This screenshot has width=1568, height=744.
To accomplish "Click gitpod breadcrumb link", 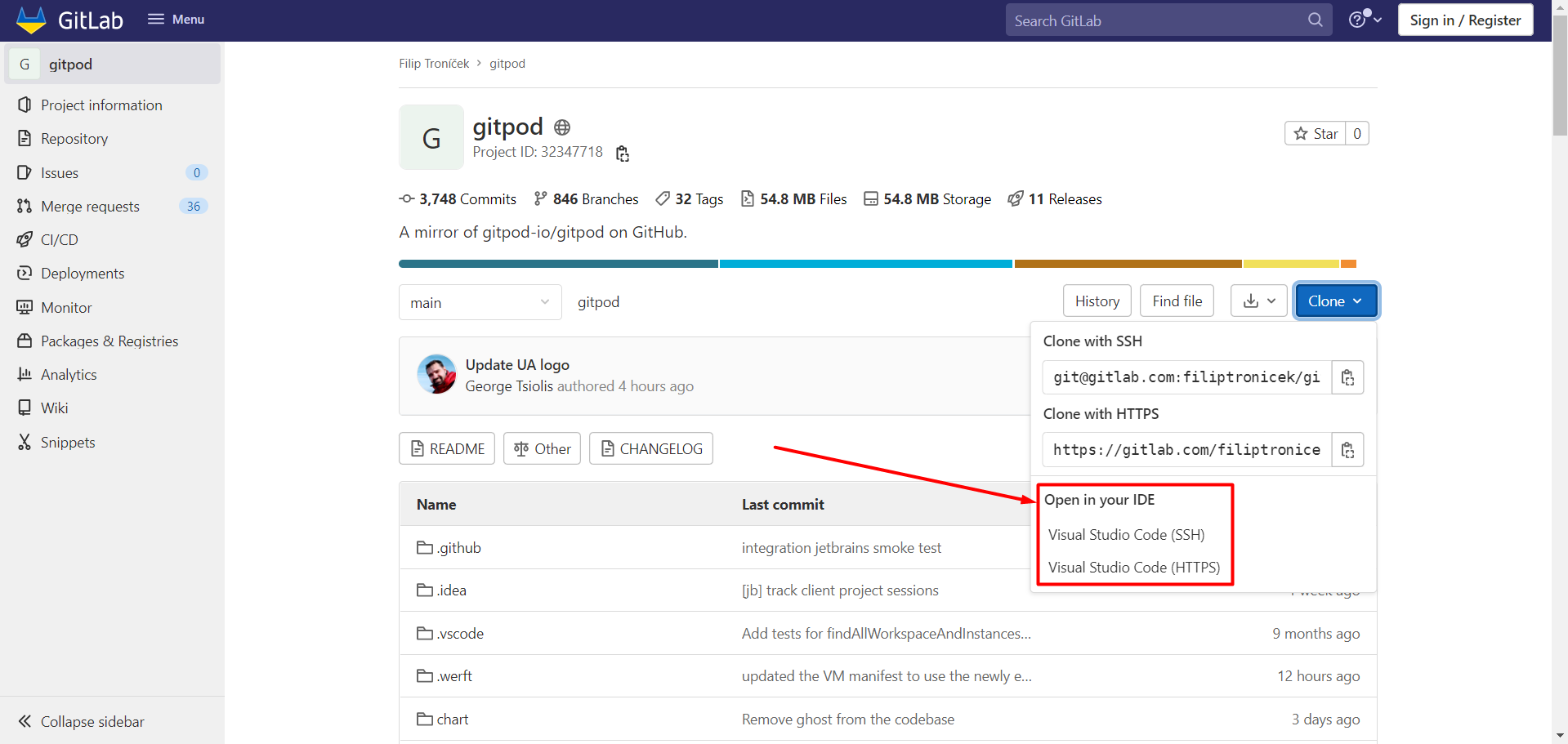I will [x=507, y=63].
